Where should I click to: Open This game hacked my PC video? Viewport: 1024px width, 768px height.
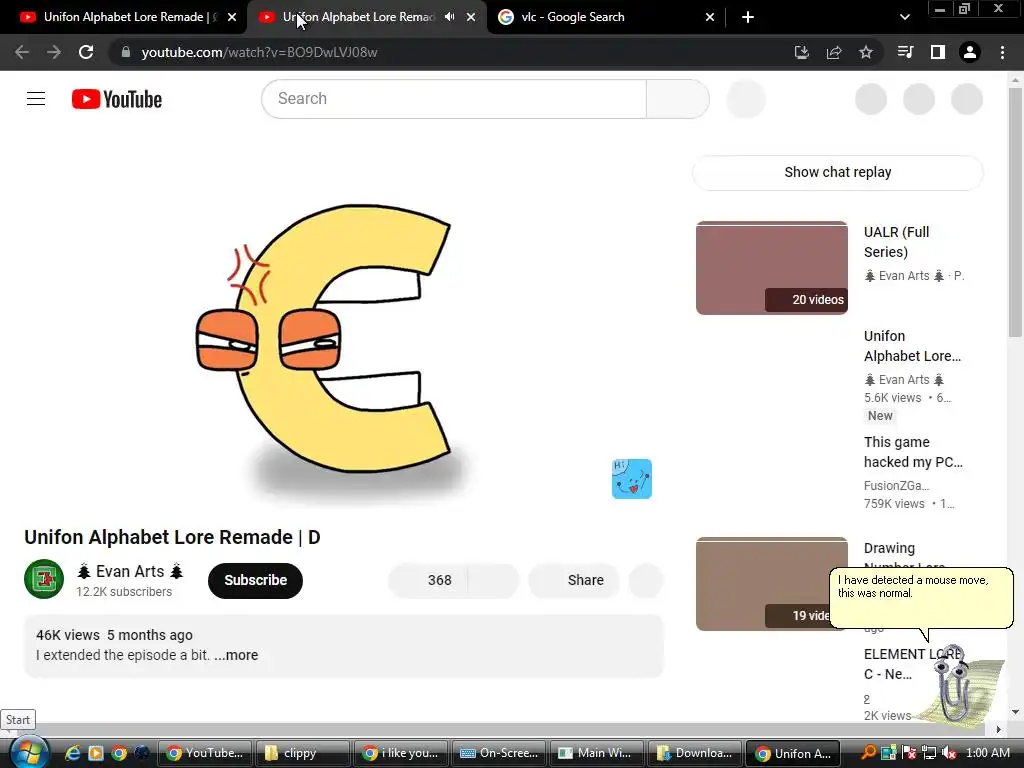pos(913,452)
